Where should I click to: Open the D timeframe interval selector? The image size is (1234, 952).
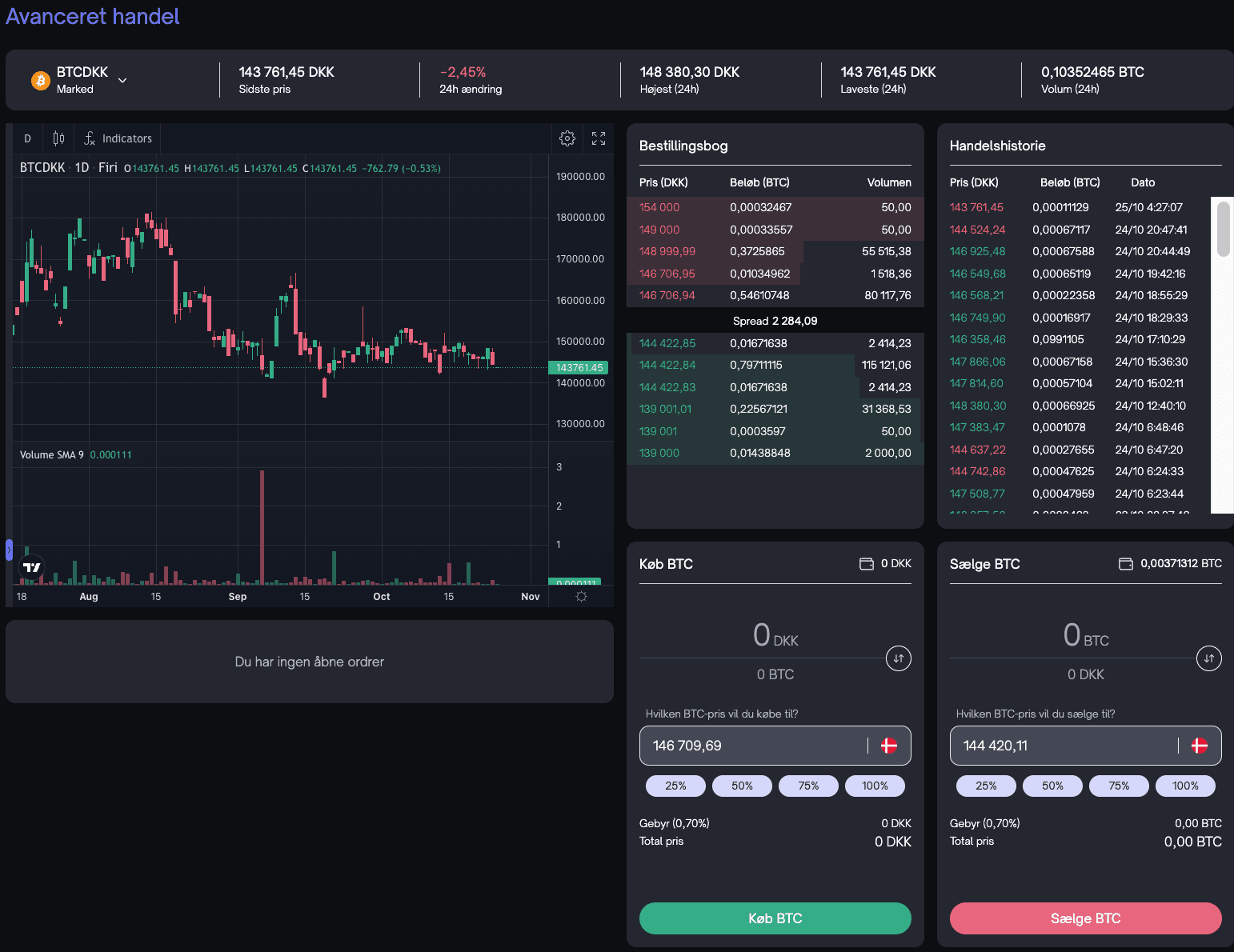coord(27,138)
